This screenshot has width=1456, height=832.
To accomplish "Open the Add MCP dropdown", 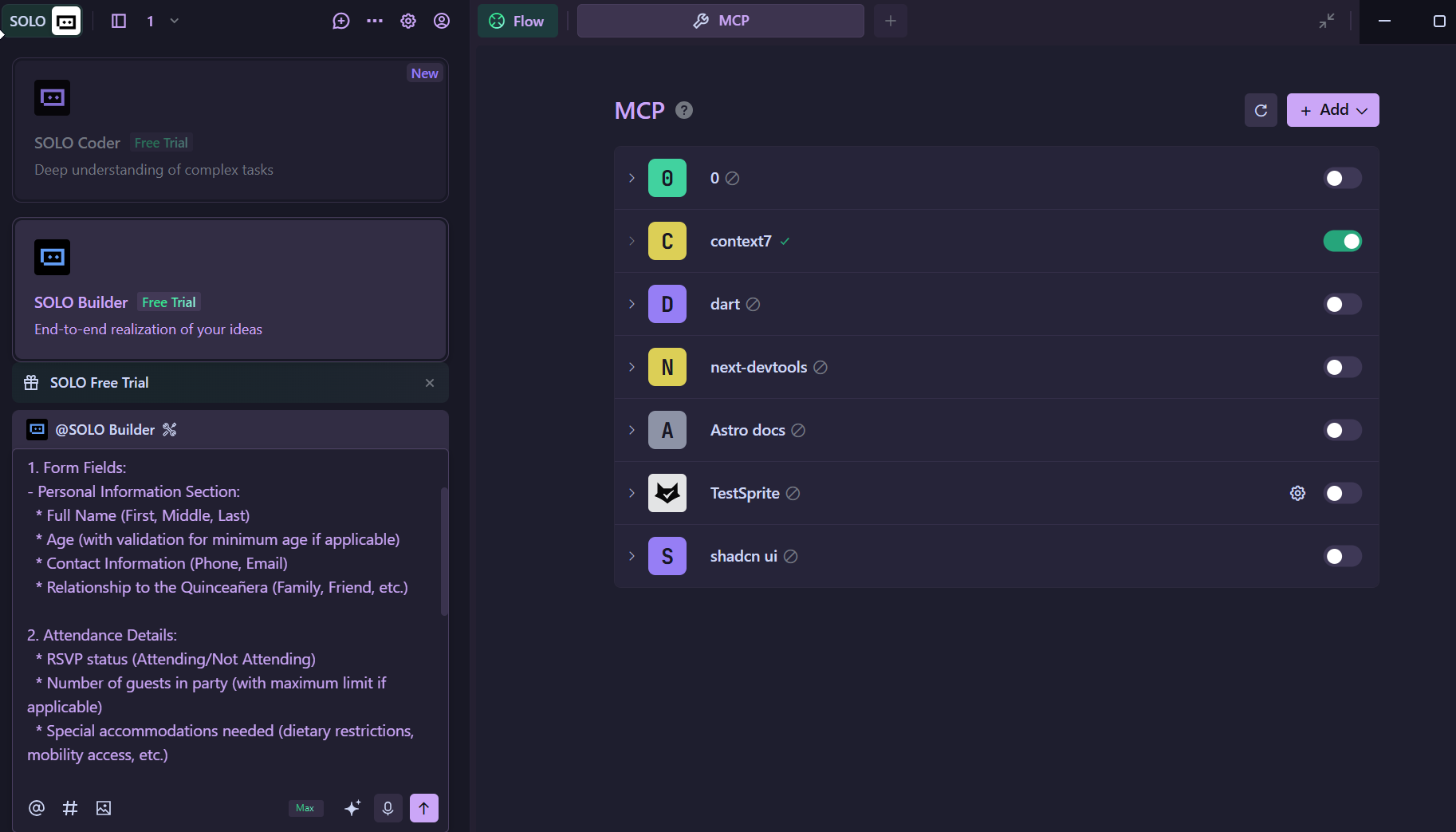I will [x=1332, y=110].
